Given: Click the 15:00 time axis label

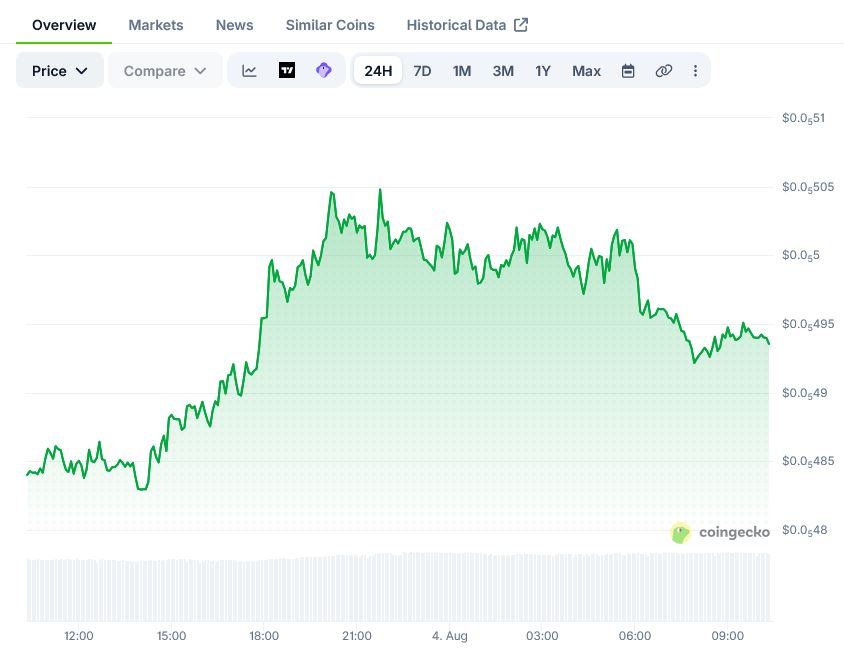Looking at the screenshot, I should pos(171,636).
